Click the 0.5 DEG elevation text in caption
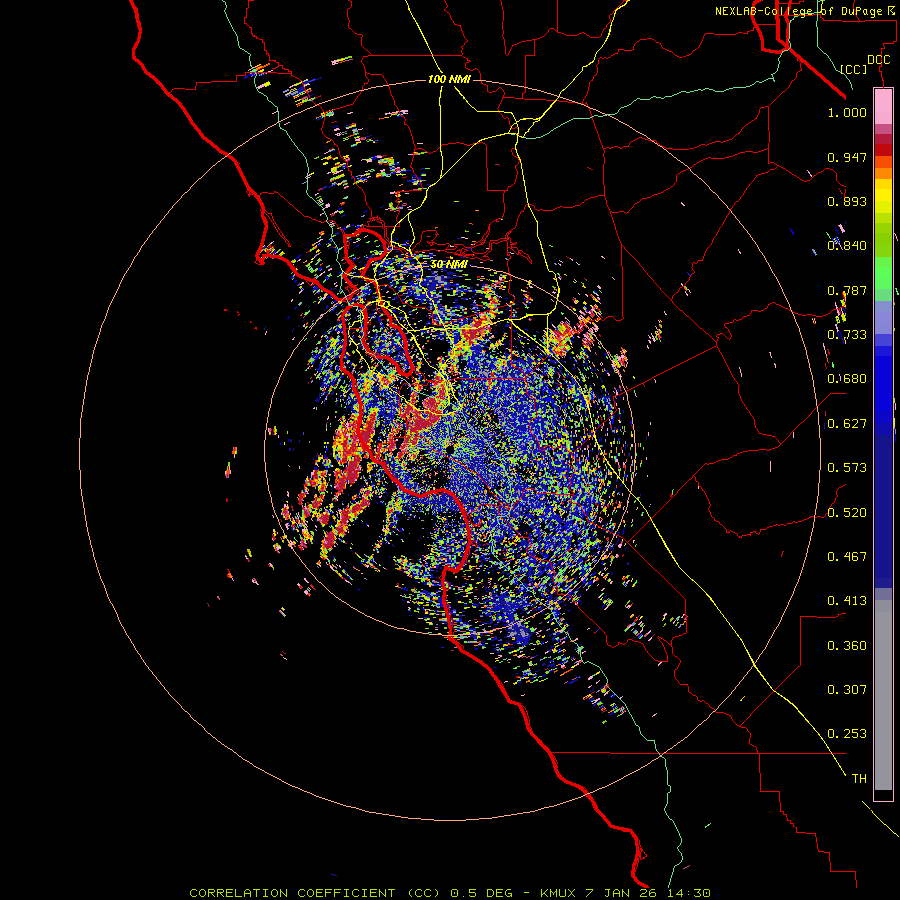Screen dimensions: 900x900 (x=483, y=893)
